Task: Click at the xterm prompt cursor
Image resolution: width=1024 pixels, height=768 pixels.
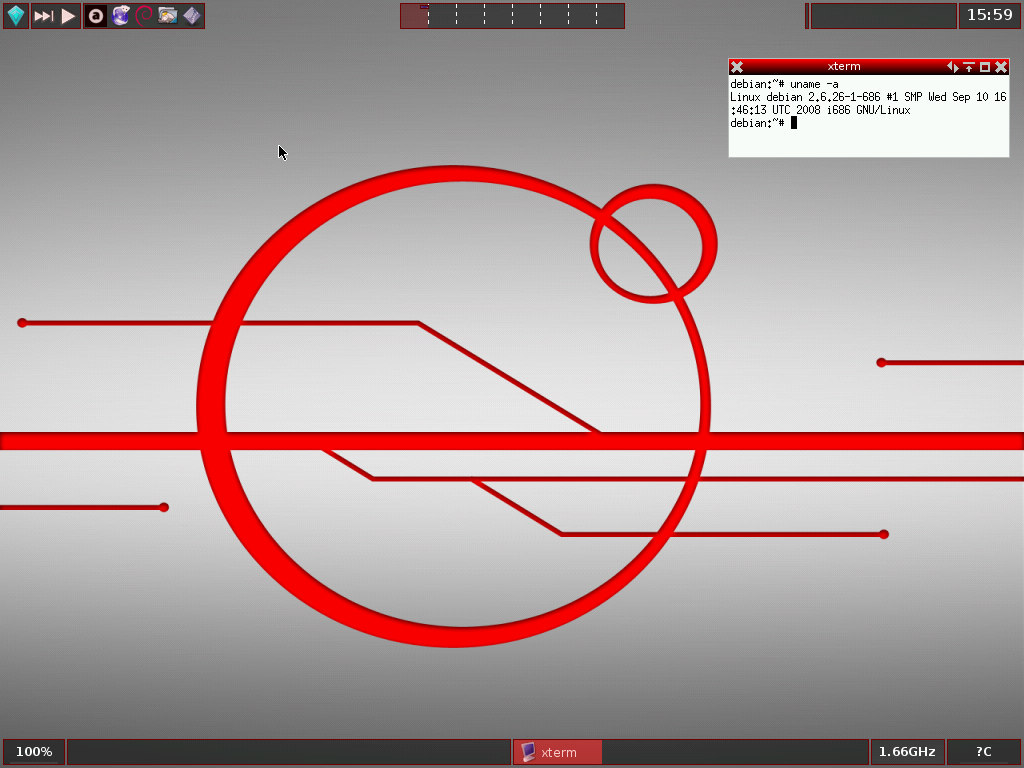Action: (794, 123)
